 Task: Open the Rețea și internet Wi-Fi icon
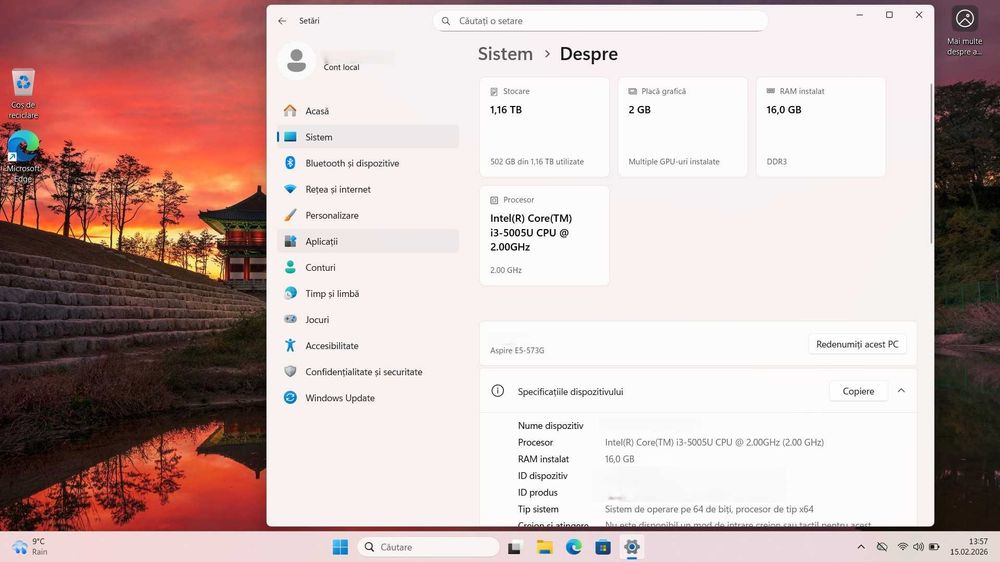pos(290,189)
